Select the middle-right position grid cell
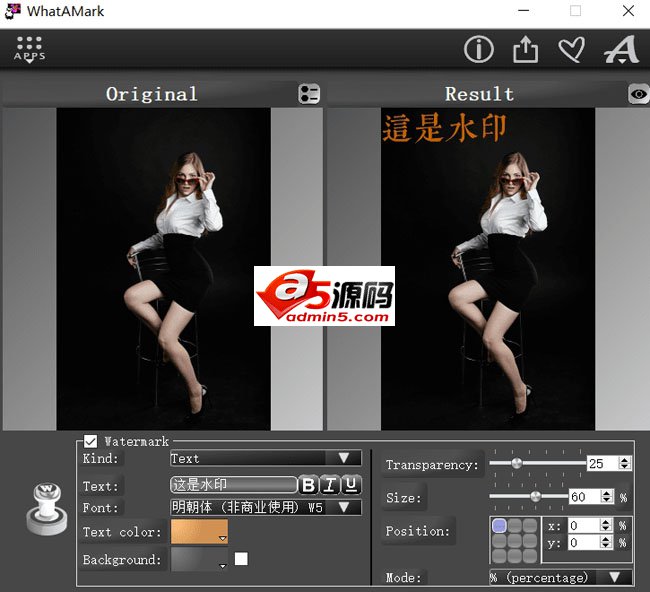The height and width of the screenshot is (592, 650). (x=530, y=541)
